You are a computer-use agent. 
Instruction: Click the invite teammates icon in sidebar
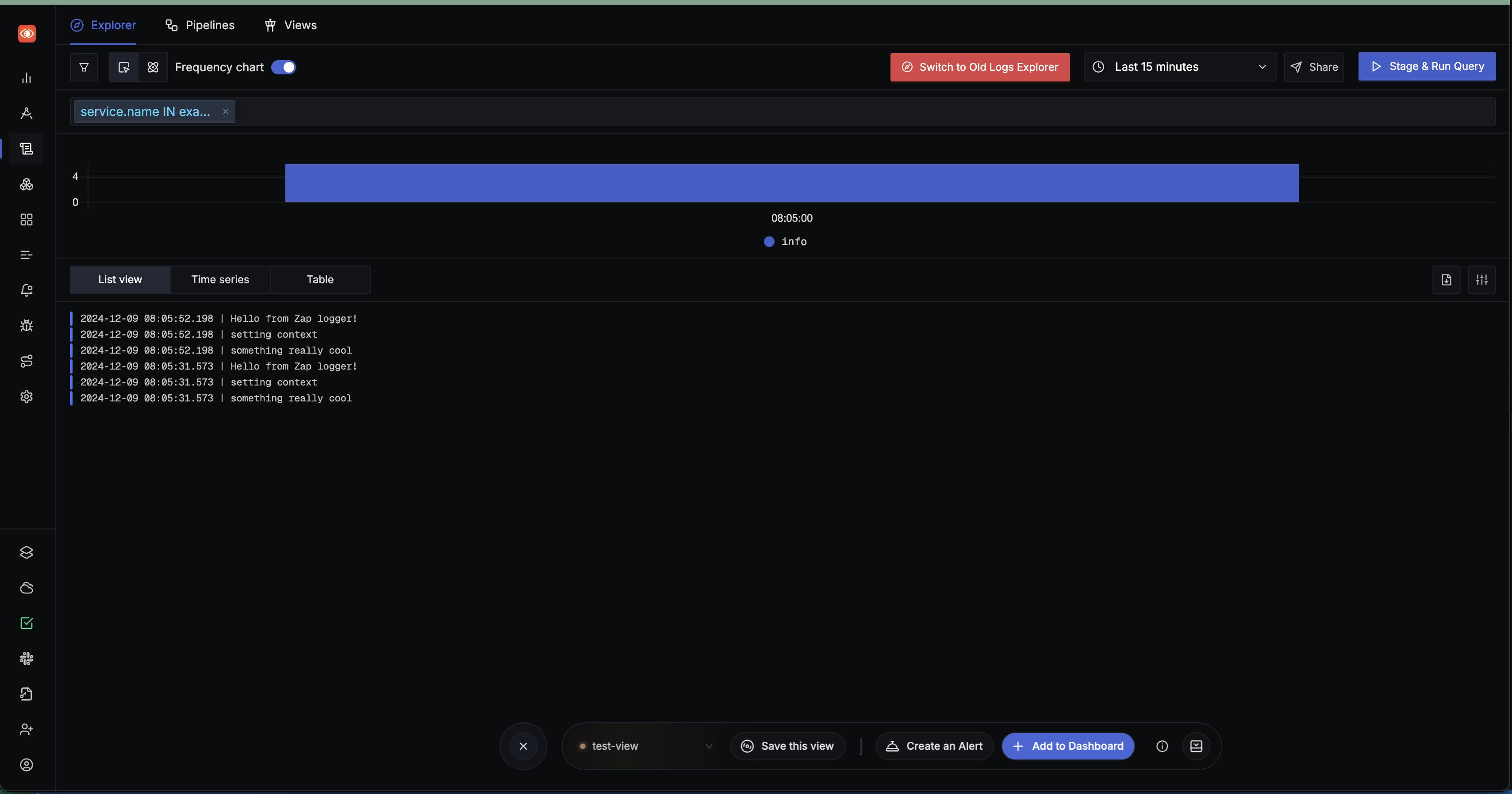coord(27,729)
